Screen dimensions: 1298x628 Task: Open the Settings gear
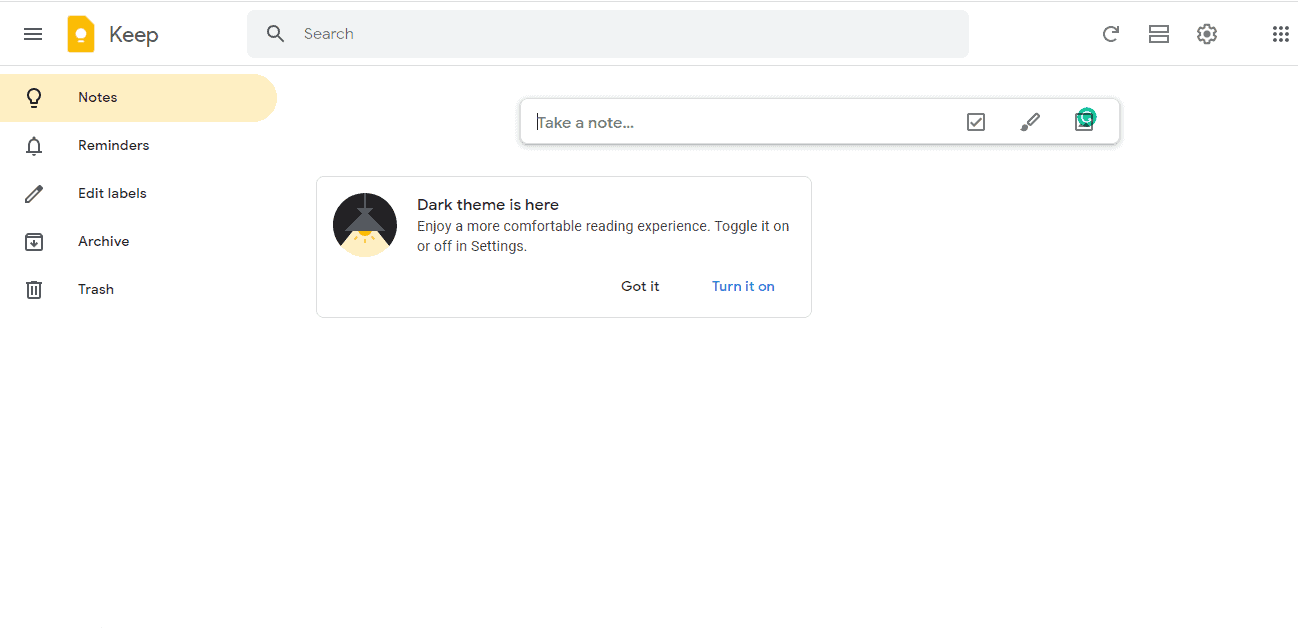point(1207,34)
